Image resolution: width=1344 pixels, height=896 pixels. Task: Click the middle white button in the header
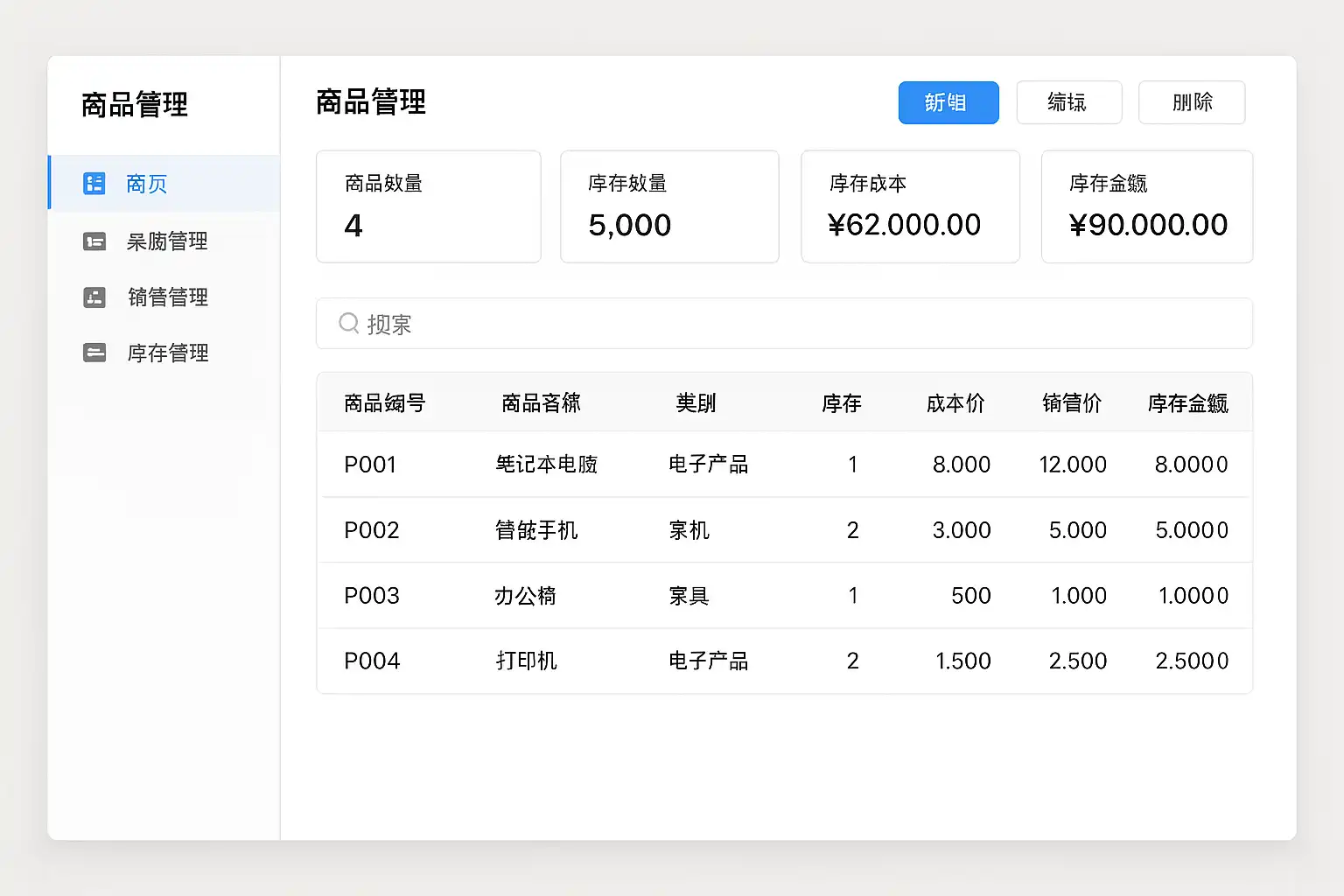[x=1068, y=102]
